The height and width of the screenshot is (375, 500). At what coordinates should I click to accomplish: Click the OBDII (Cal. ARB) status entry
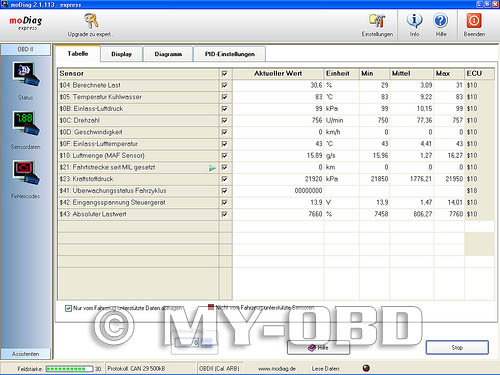tap(219, 369)
